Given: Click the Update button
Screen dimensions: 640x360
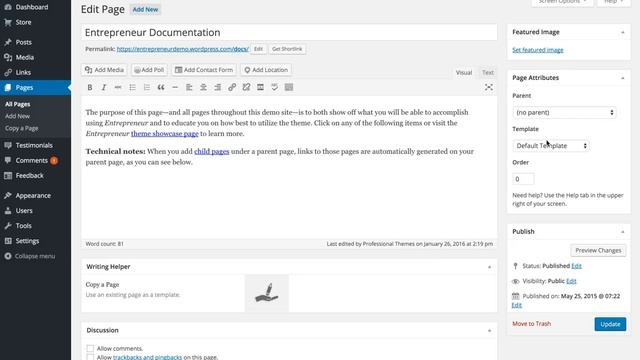Looking at the screenshot, I should point(610,324).
